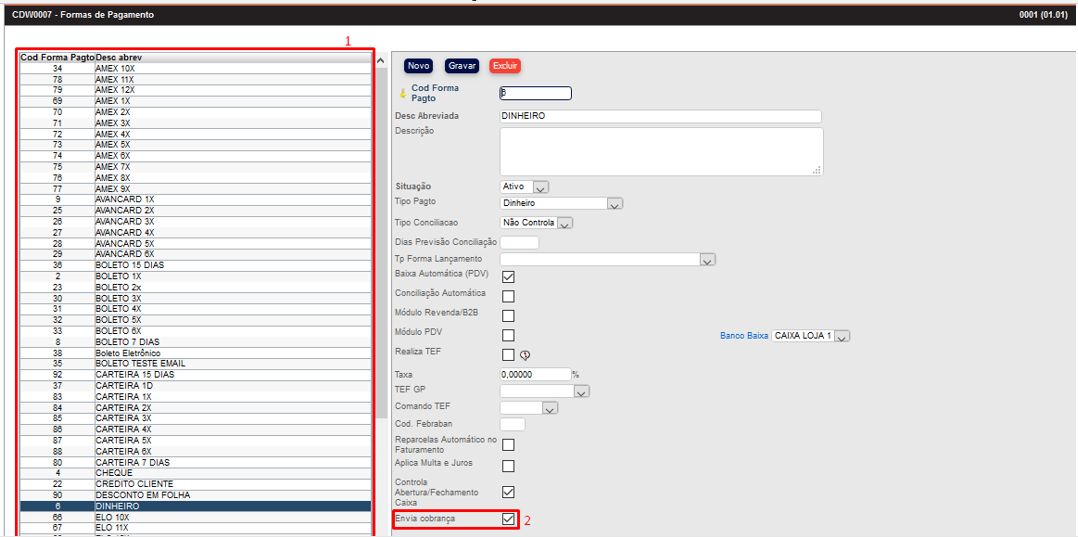Click the Desc Abreviada text field

pos(660,117)
